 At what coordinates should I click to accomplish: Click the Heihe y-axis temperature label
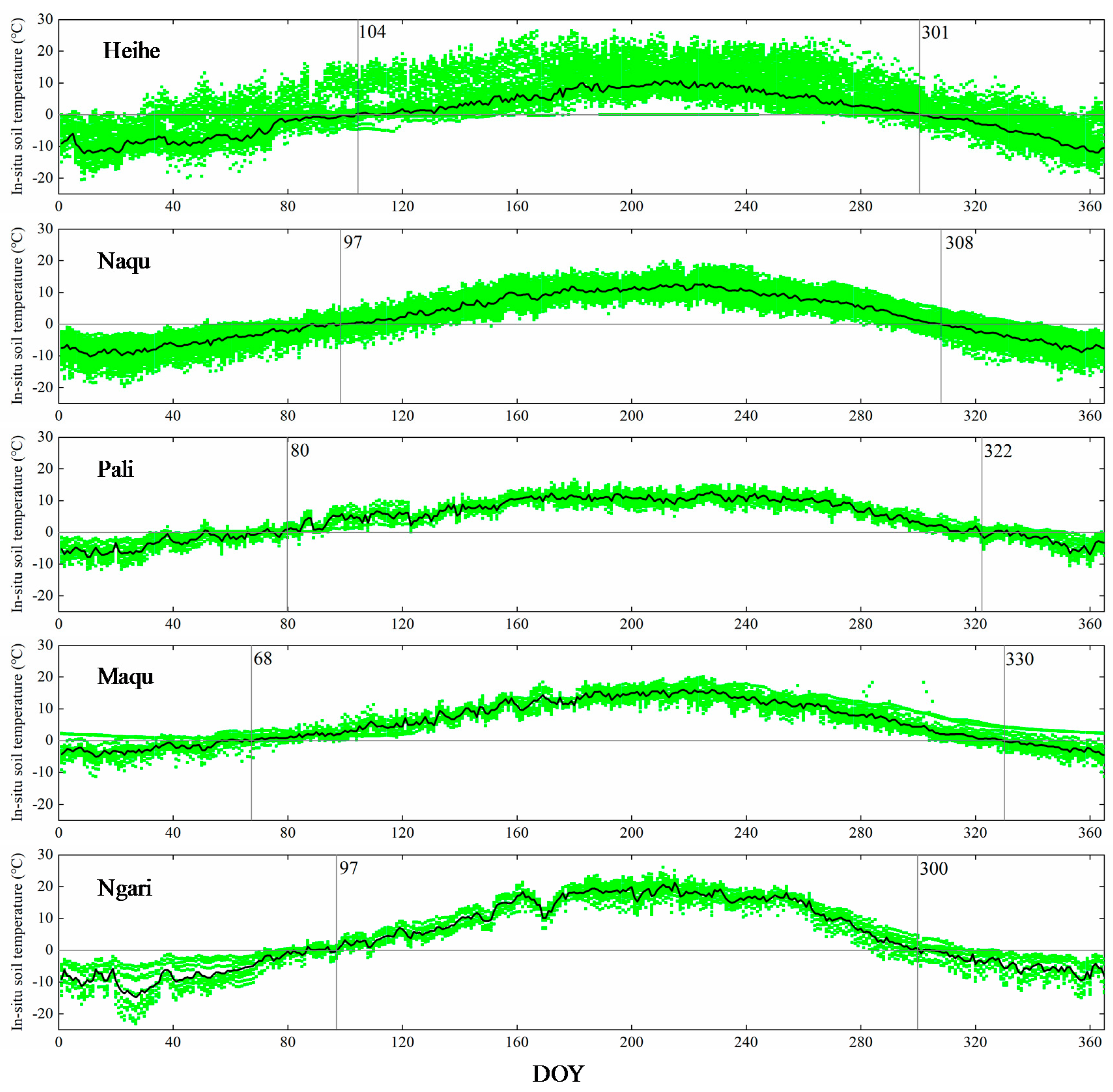[17, 107]
